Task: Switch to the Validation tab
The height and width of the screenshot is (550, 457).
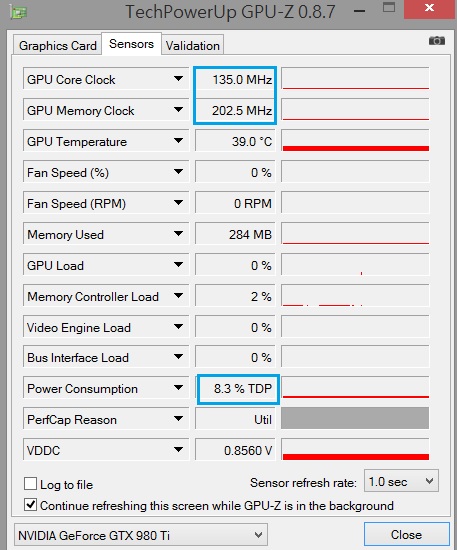Action: [x=193, y=45]
